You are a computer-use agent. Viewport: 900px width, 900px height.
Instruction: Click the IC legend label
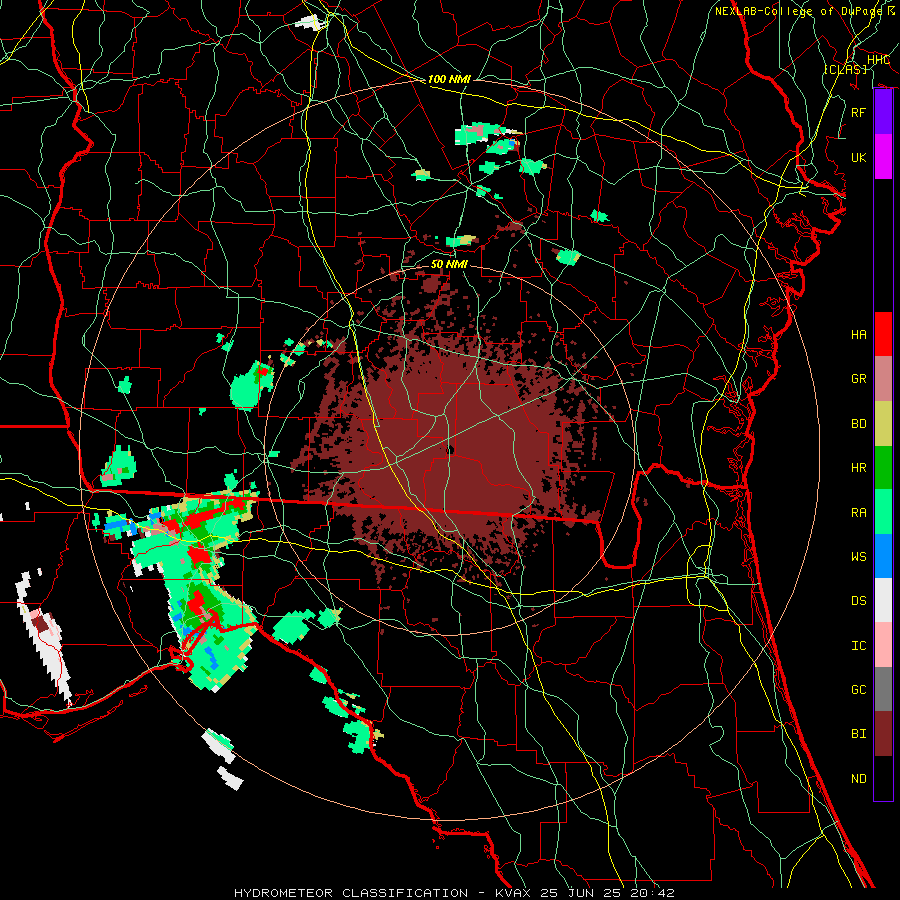point(858,645)
